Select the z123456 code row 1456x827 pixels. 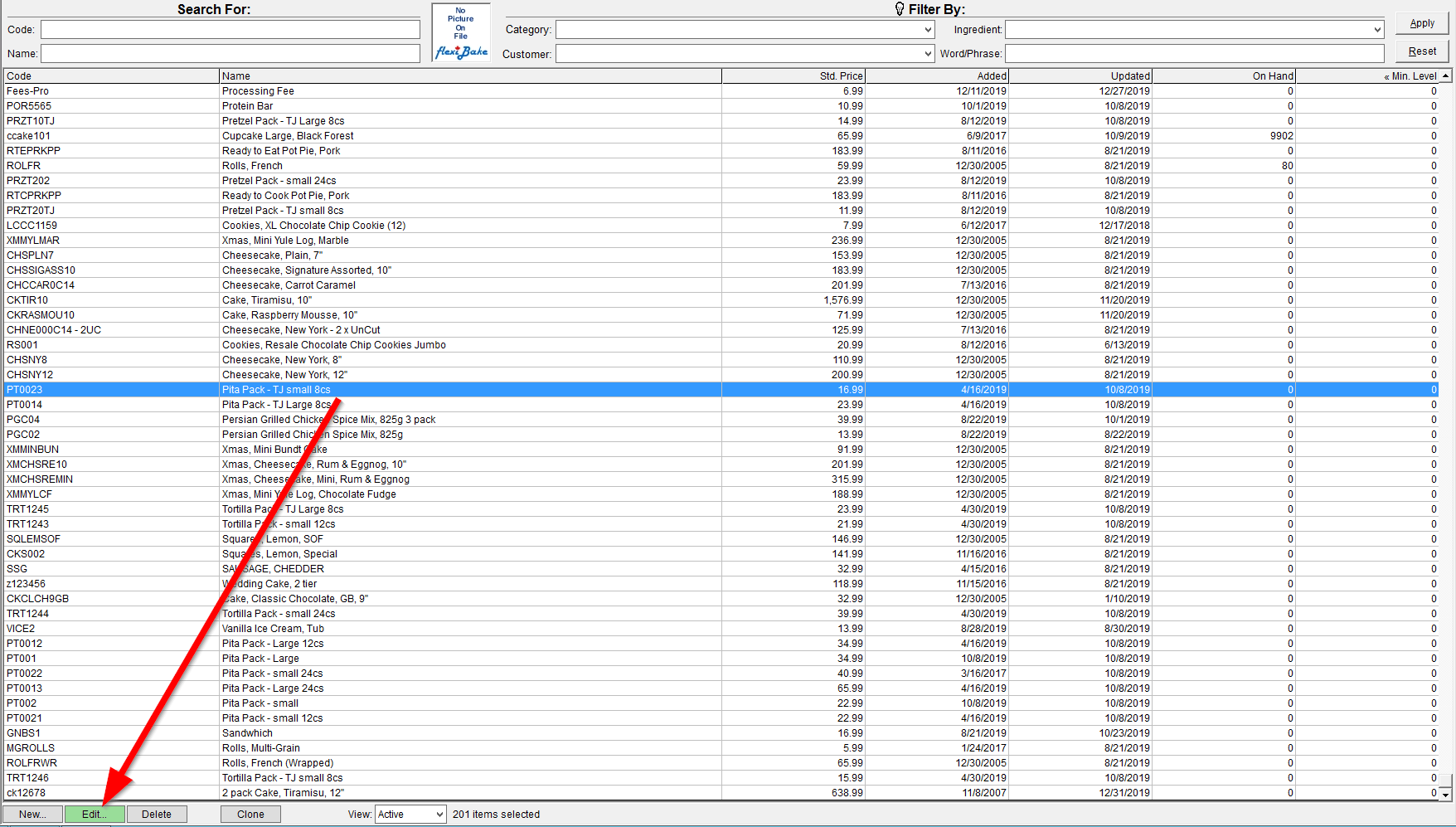point(721,584)
